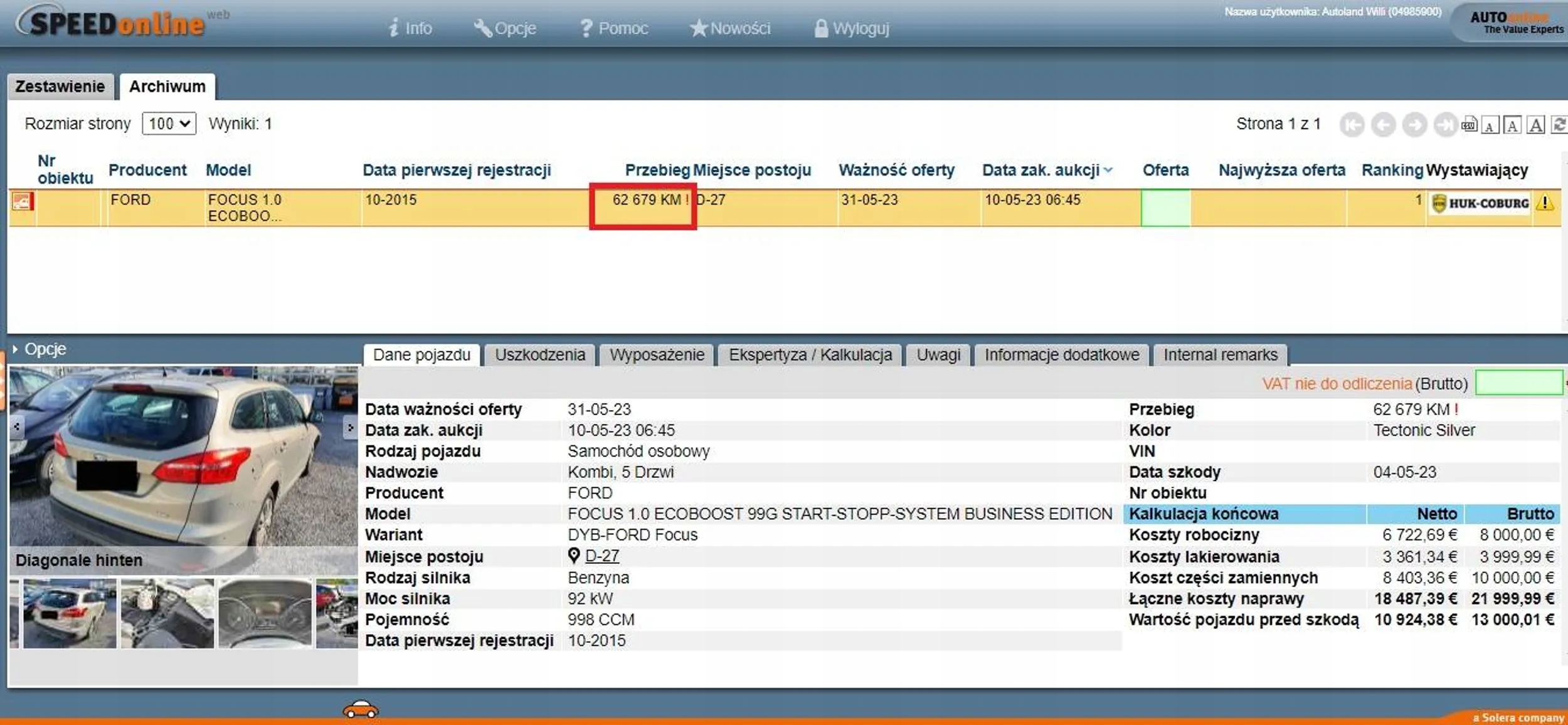1568x725 pixels.
Task: Expand the Opcje side panel
Action: 39,349
